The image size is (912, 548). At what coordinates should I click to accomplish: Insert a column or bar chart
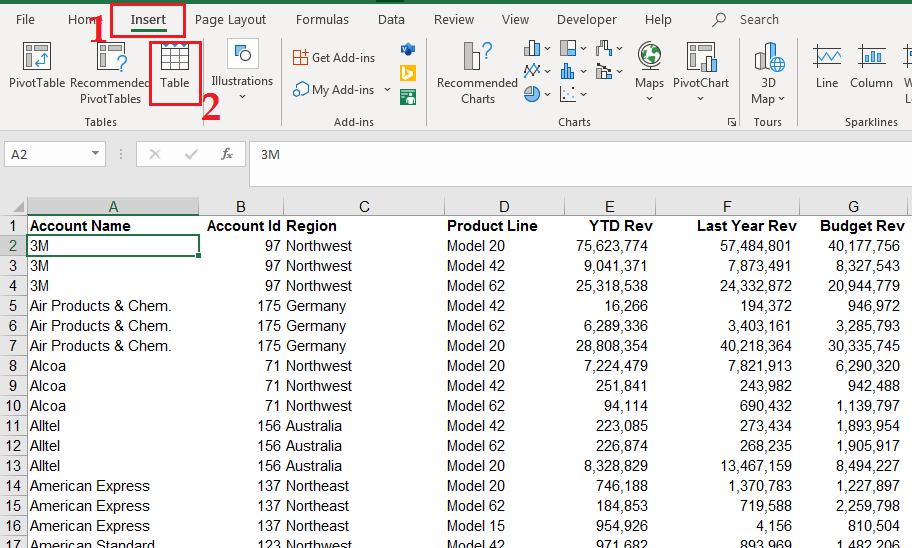point(532,48)
